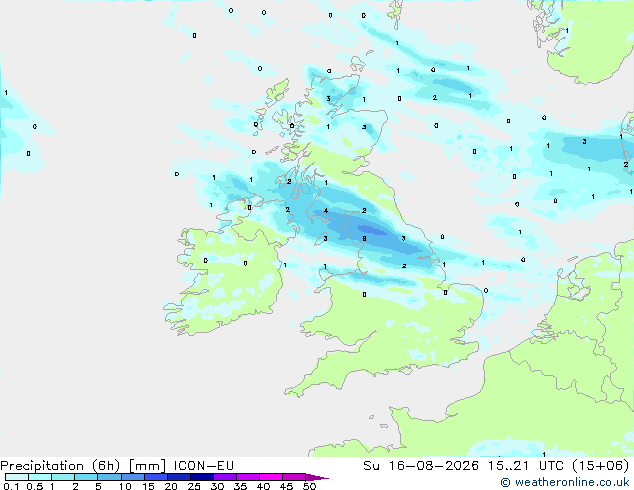Viewport: 634px width, 490px height.
Task: Click the '45' legend scale label
Action: click(x=286, y=486)
